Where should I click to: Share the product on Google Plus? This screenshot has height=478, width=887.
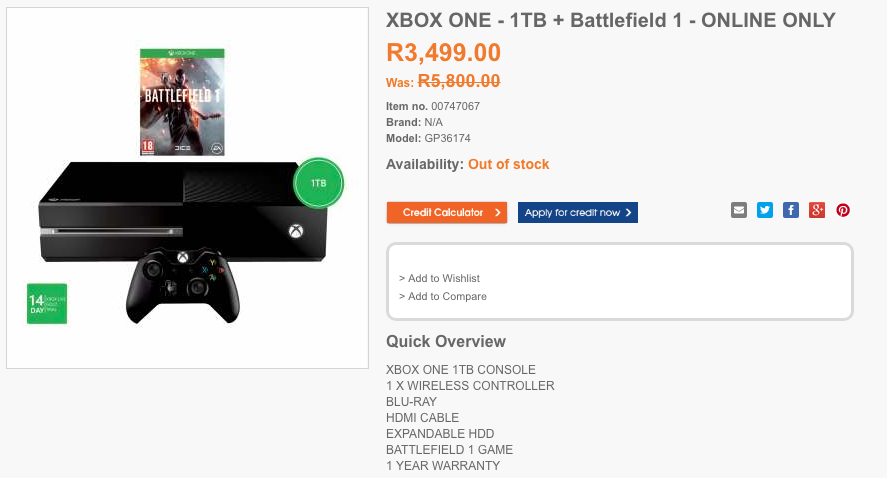pos(817,210)
